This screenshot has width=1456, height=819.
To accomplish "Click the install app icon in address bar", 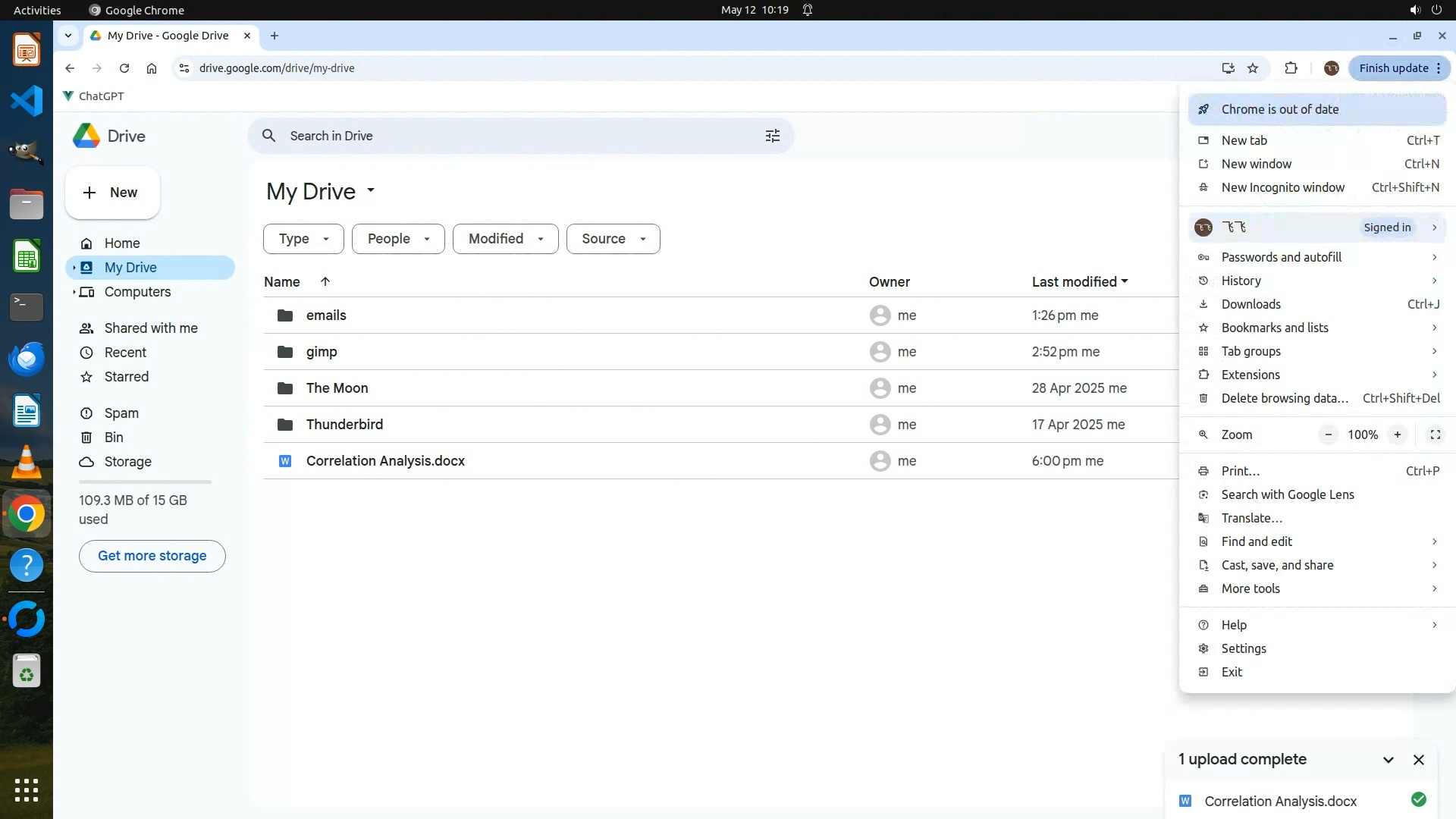I will [x=1228, y=68].
